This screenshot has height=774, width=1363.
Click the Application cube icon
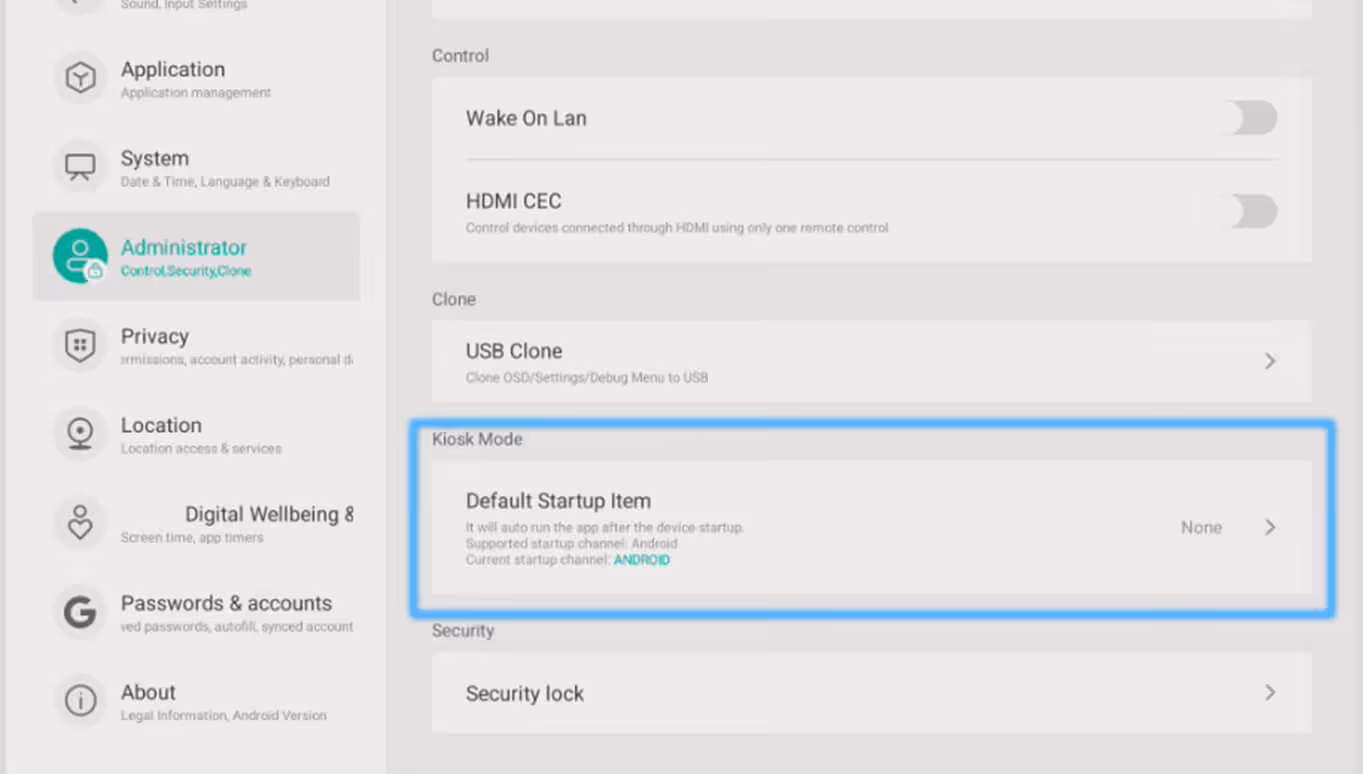coord(80,79)
